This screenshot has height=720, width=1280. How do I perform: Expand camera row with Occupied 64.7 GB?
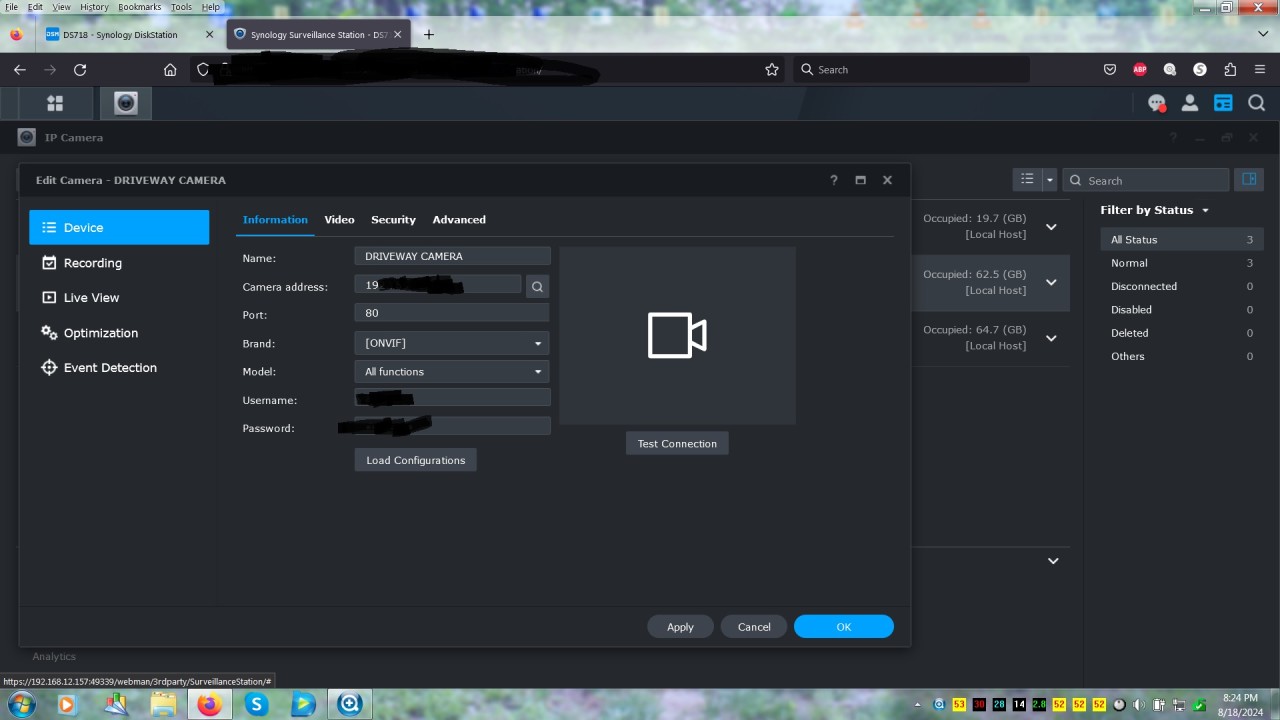point(1051,338)
